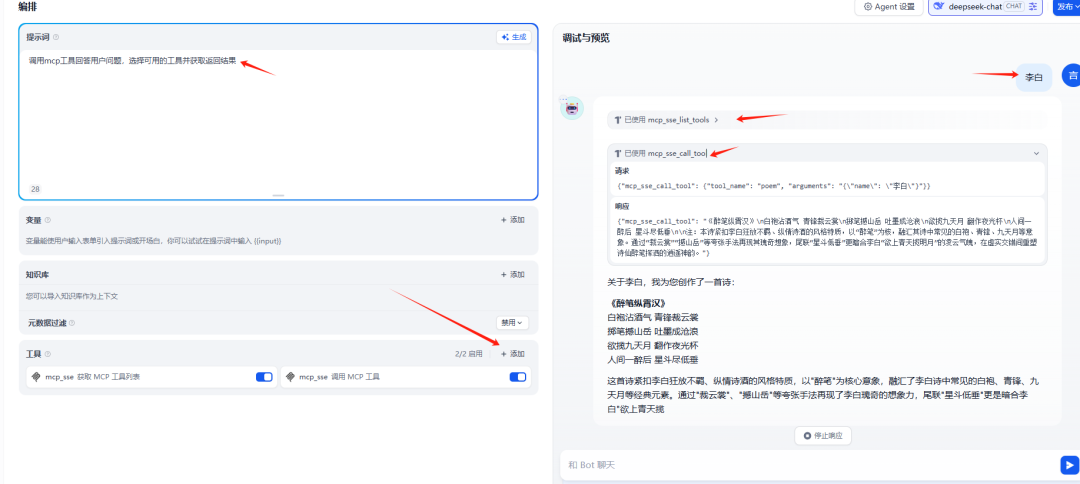This screenshot has height=484, width=1080.
Task: Disable the mcp_sse 调用 MCP 工具 toggle
Action: point(518,377)
